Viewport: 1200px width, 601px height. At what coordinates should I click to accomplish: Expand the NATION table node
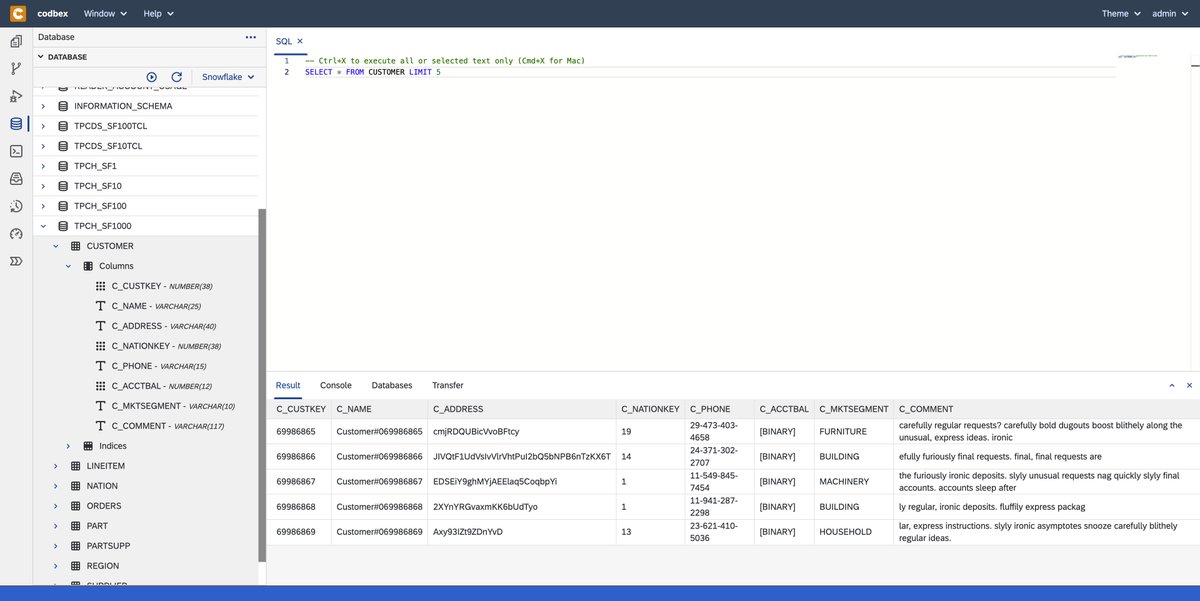tap(55, 486)
